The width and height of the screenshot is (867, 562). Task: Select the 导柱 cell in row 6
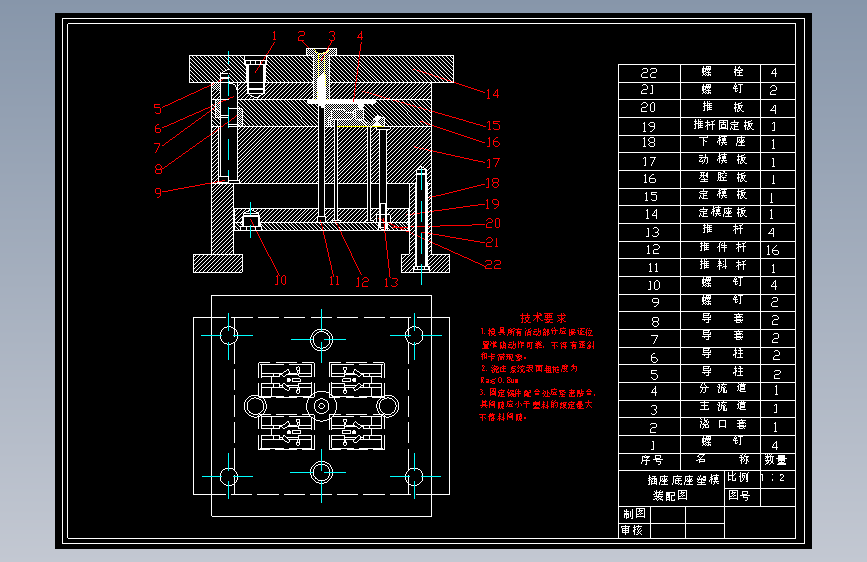[x=720, y=355]
